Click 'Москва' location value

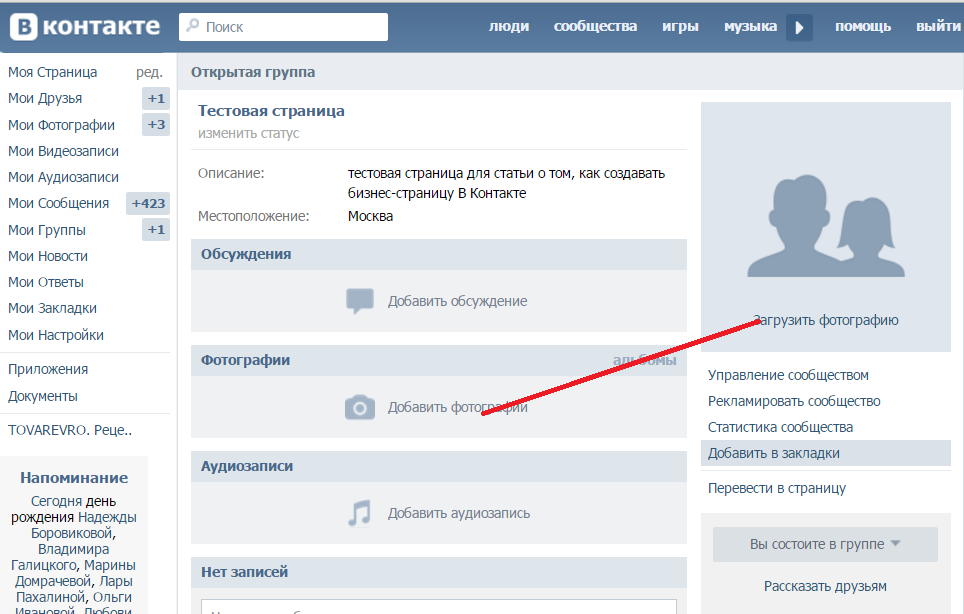click(370, 216)
